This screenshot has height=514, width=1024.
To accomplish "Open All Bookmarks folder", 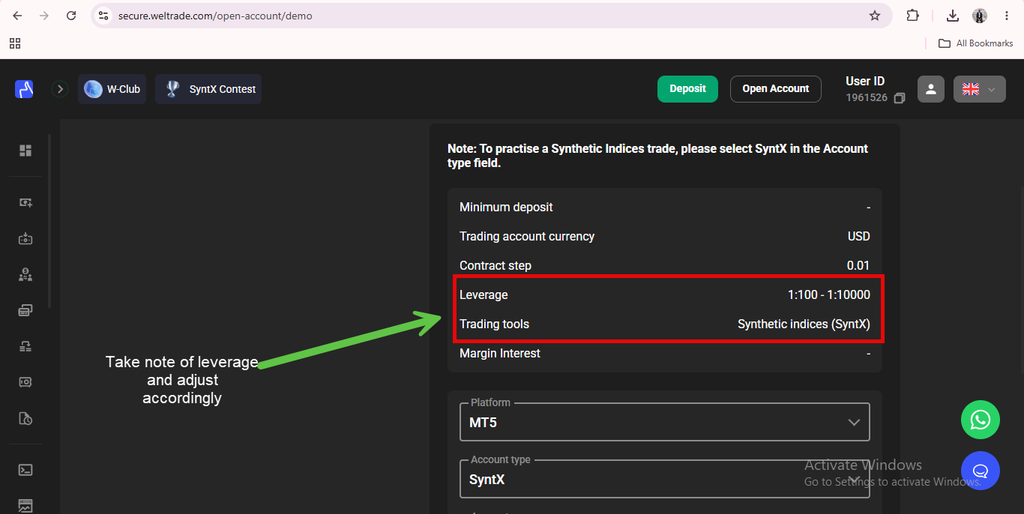I will 976,43.
